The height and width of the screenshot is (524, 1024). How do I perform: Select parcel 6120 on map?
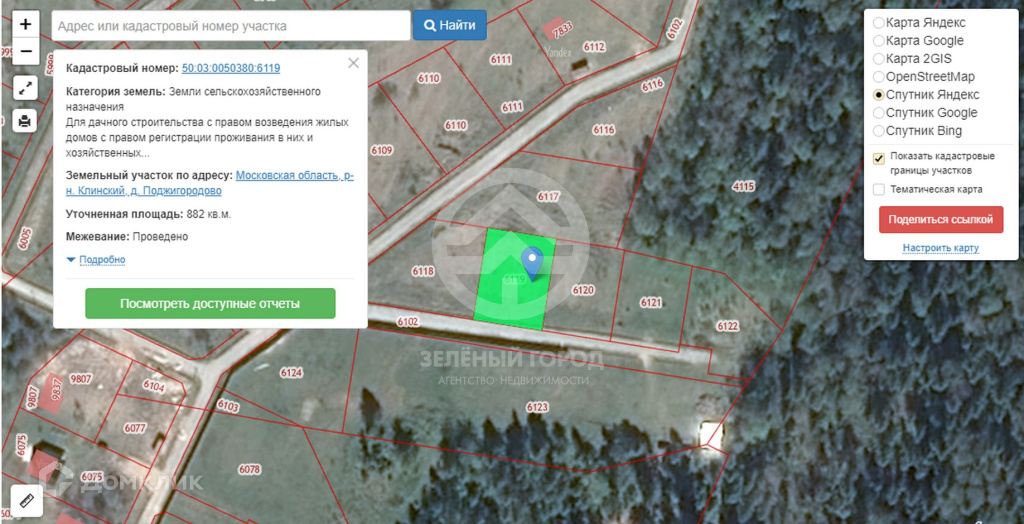coord(583,289)
